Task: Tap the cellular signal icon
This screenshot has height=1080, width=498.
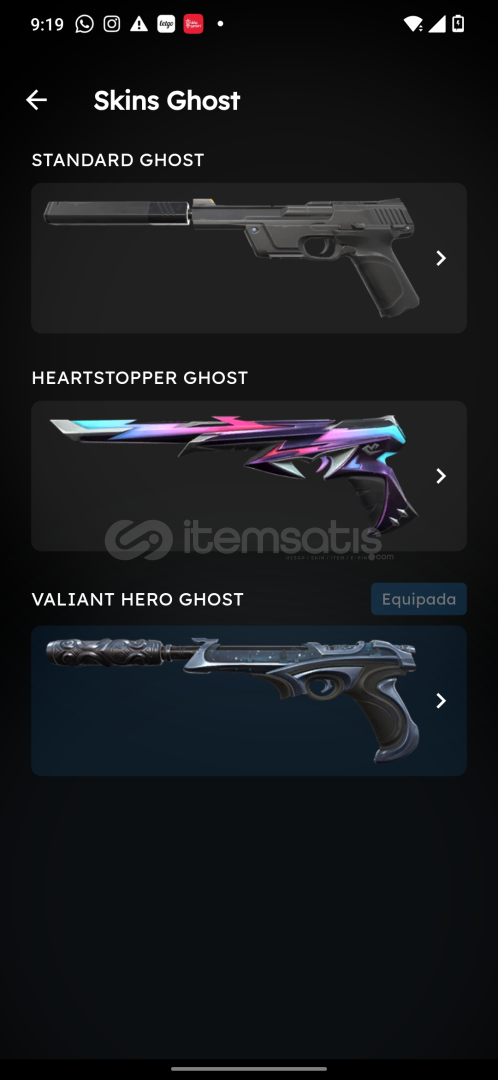Action: point(436,24)
